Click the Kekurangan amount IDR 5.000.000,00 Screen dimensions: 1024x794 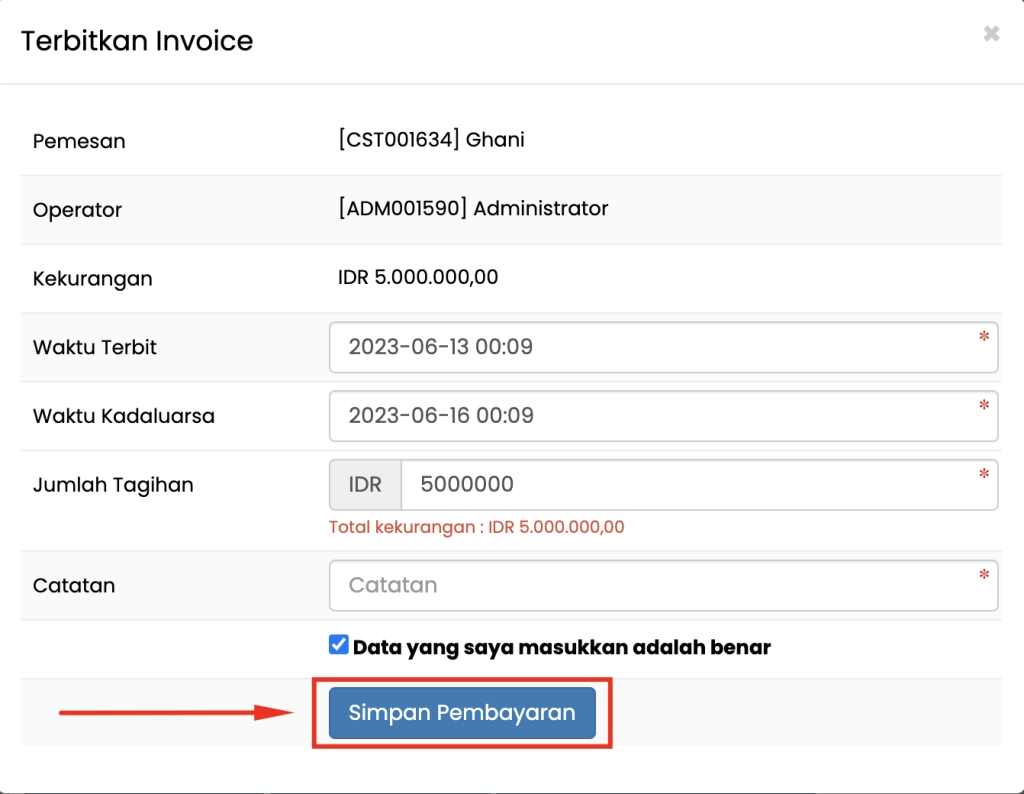tap(418, 277)
